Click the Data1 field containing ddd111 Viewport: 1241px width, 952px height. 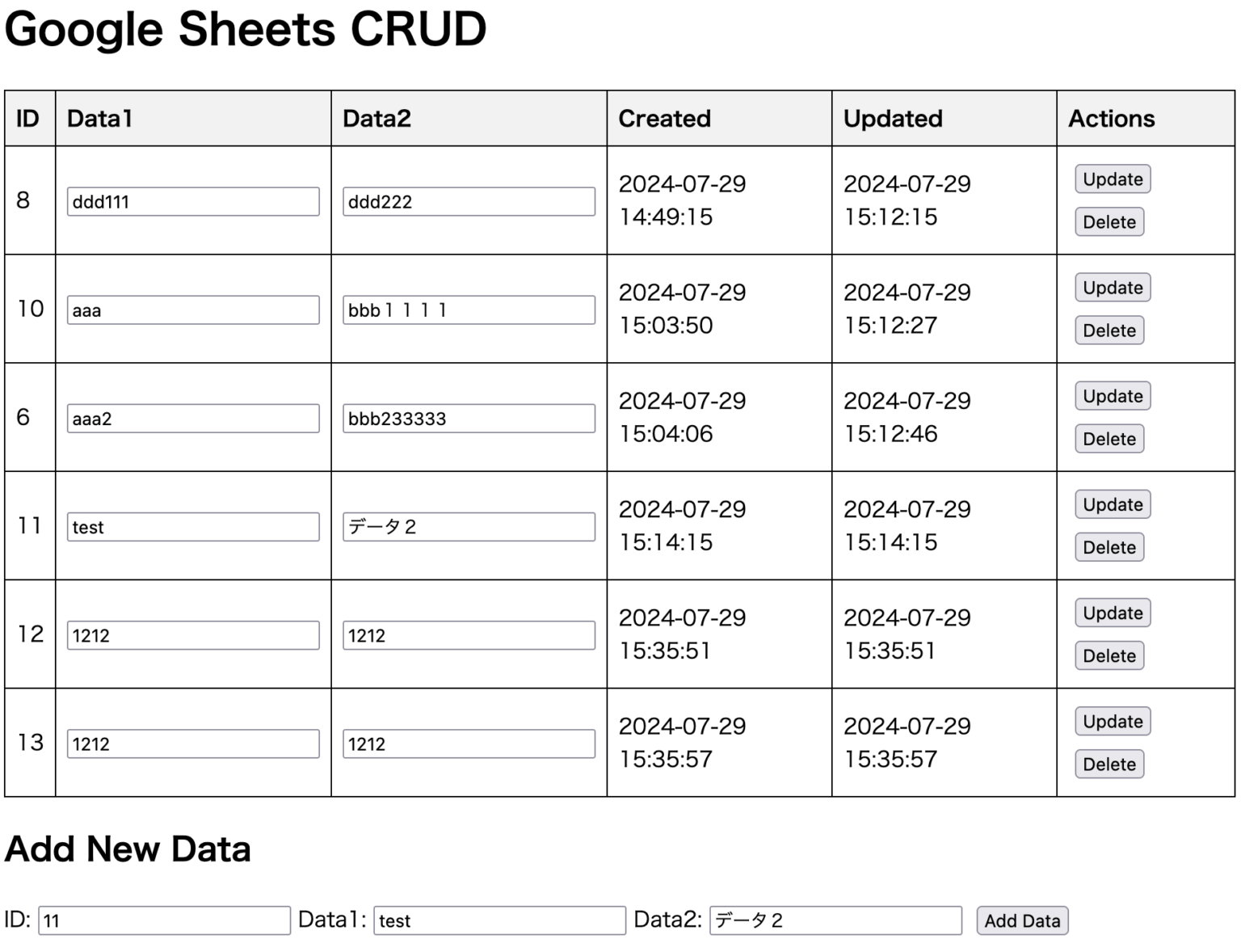click(192, 200)
